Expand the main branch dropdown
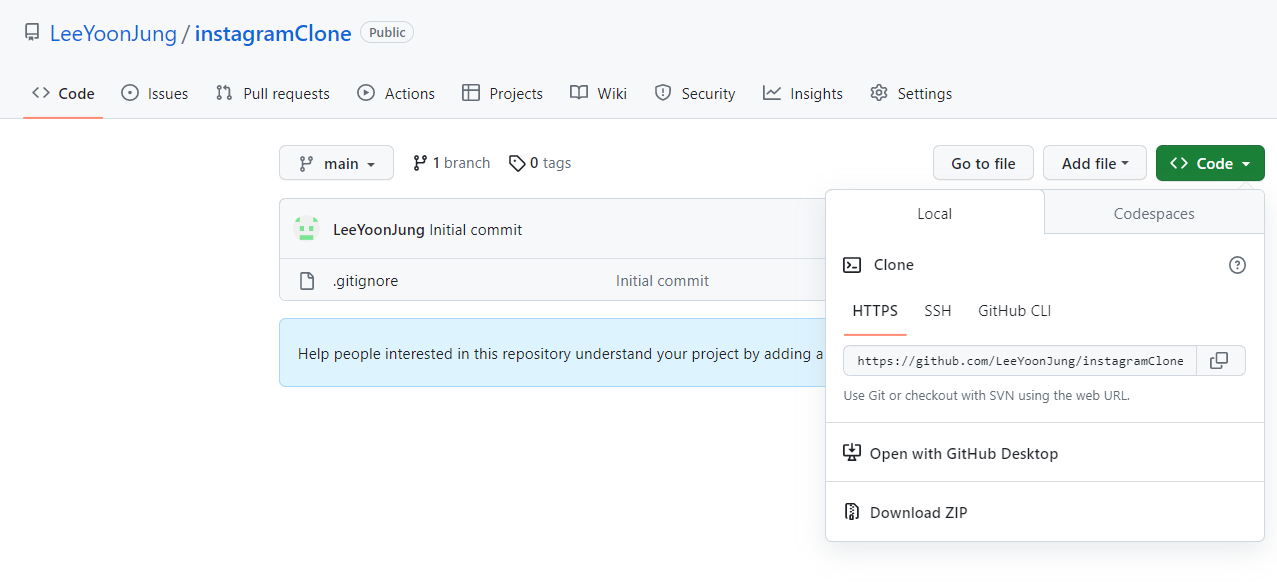1277x585 pixels. click(x=336, y=163)
